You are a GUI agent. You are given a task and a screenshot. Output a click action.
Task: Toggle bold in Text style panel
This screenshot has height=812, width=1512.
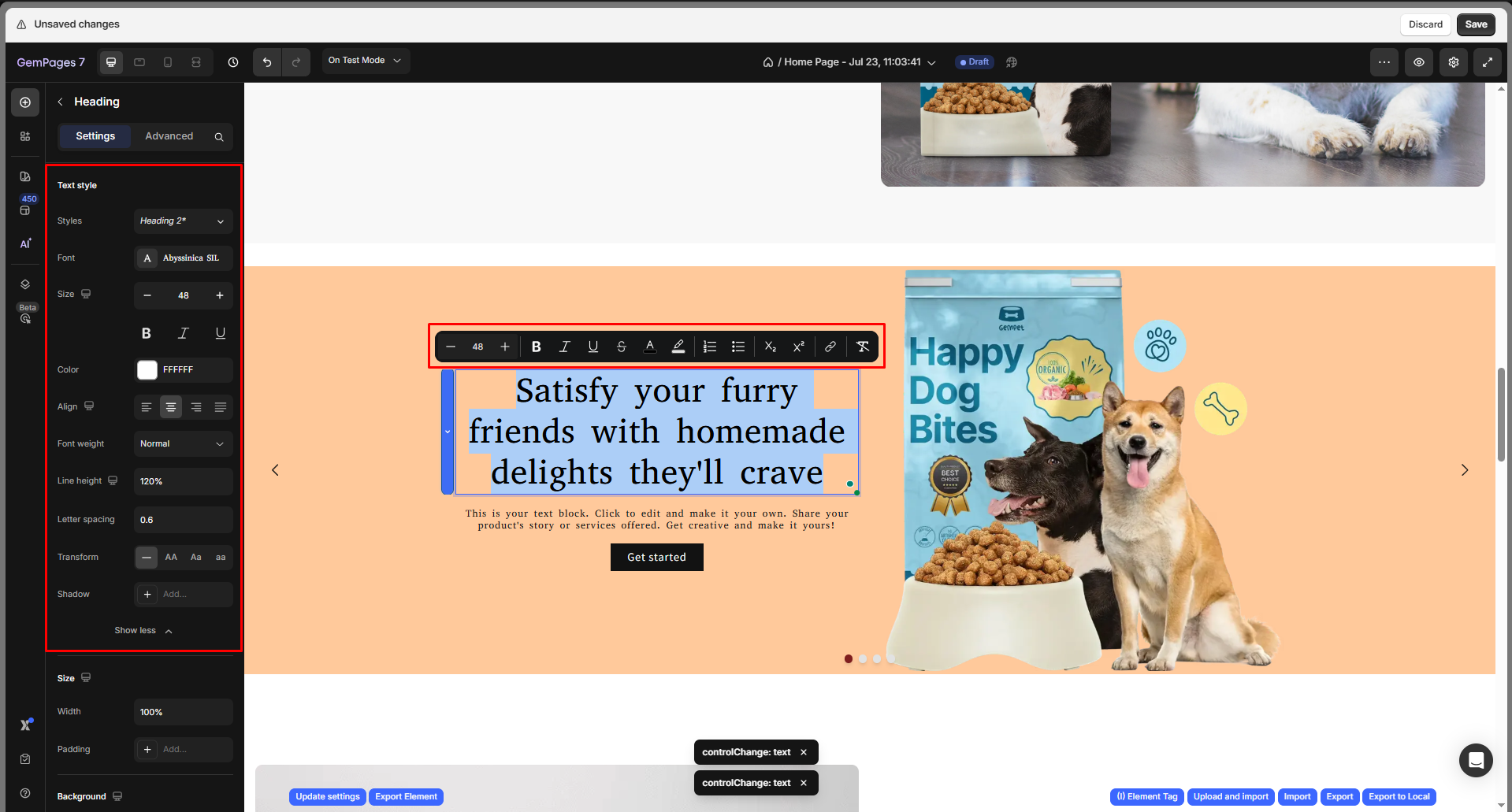tap(146, 333)
